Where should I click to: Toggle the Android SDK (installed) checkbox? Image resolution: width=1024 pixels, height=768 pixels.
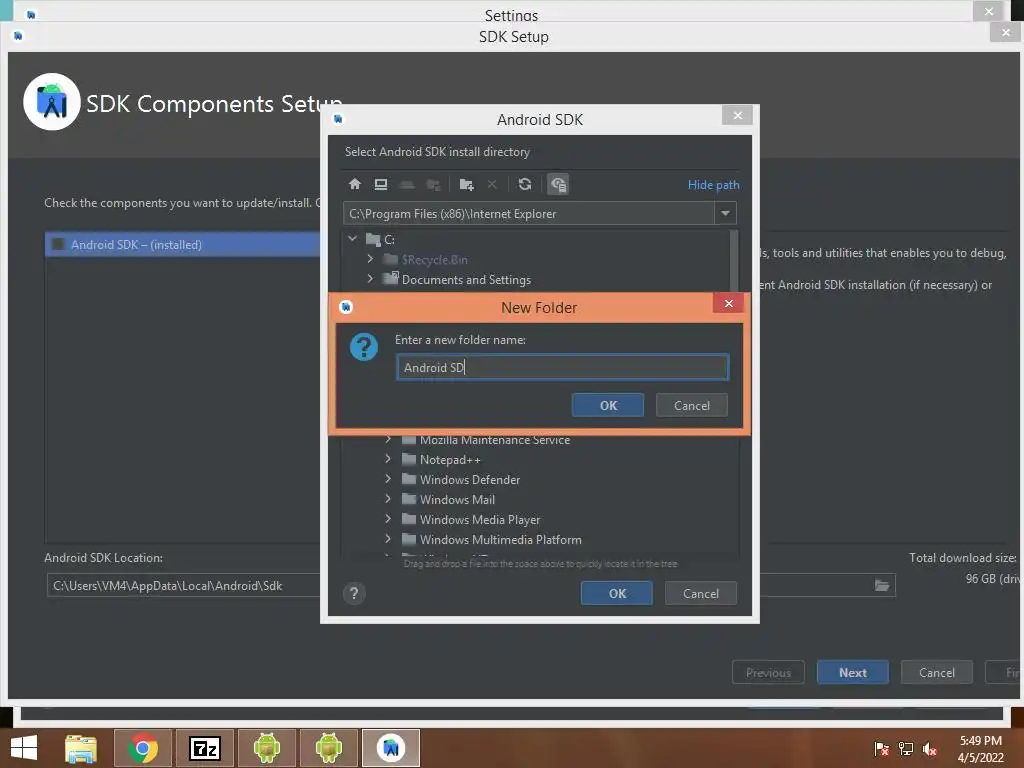(x=59, y=244)
